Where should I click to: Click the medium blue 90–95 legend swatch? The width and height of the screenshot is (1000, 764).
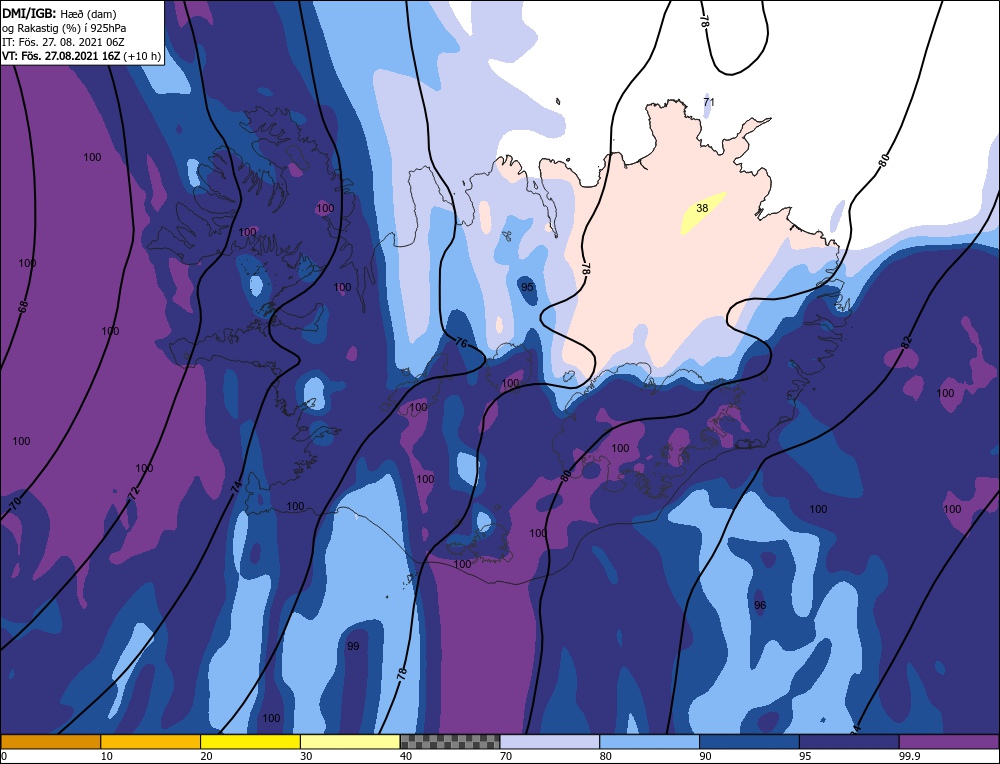pos(749,742)
